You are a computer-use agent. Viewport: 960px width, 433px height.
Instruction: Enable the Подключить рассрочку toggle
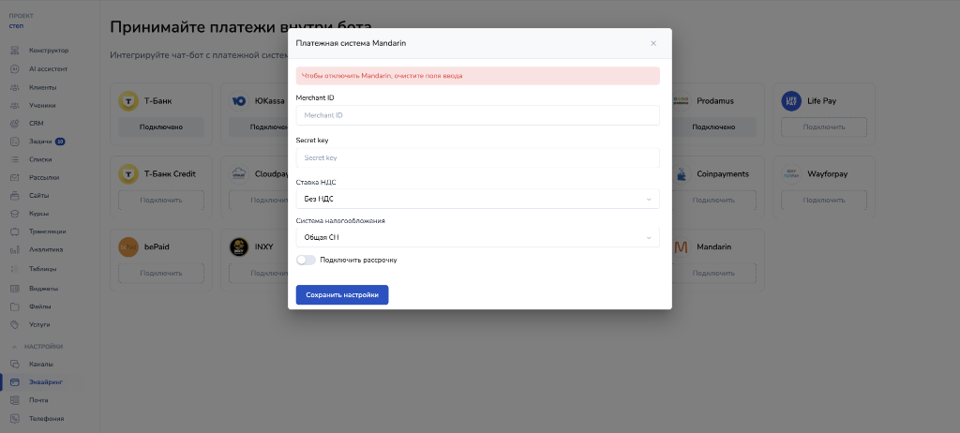(306, 260)
